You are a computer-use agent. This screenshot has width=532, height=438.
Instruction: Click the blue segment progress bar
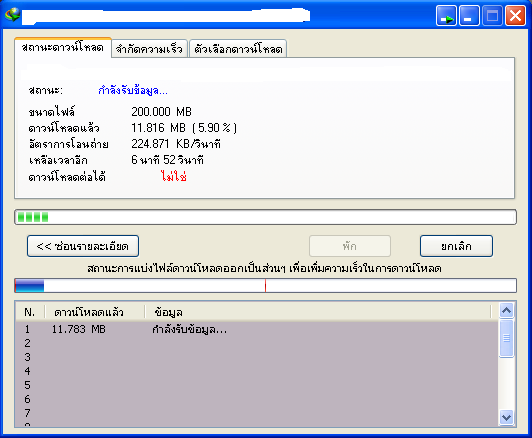pyautogui.click(x=265, y=286)
